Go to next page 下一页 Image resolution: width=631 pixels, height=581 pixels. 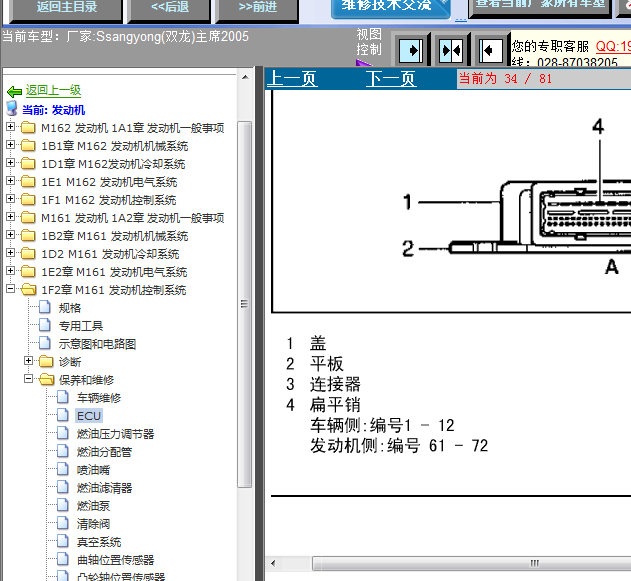pyautogui.click(x=391, y=78)
